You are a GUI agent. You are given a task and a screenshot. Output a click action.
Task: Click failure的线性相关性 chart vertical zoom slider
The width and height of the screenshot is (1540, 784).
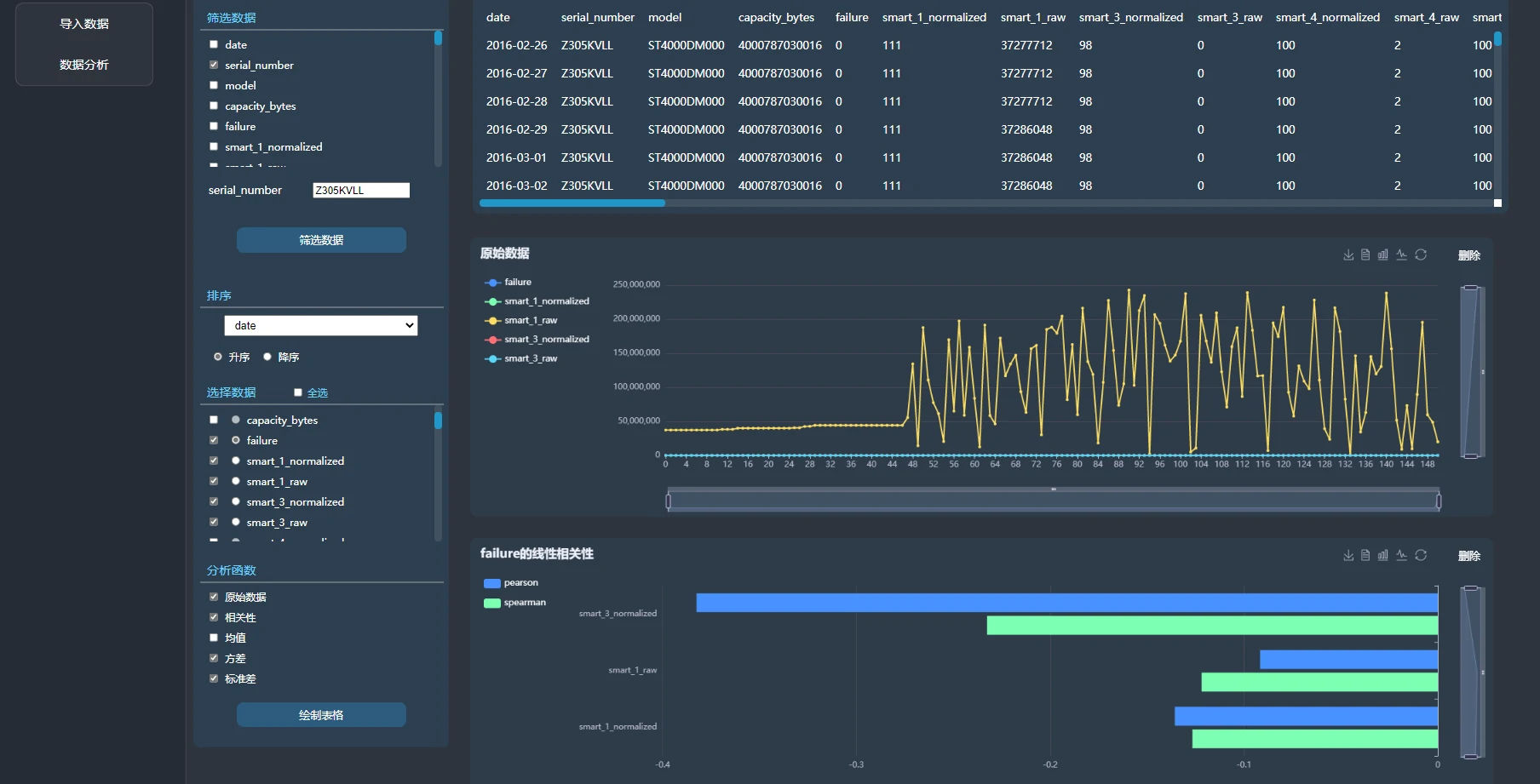(1471, 672)
